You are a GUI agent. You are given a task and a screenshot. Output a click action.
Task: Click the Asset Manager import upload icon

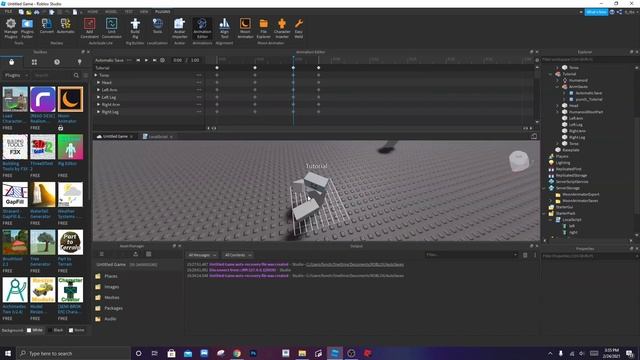coord(136,254)
